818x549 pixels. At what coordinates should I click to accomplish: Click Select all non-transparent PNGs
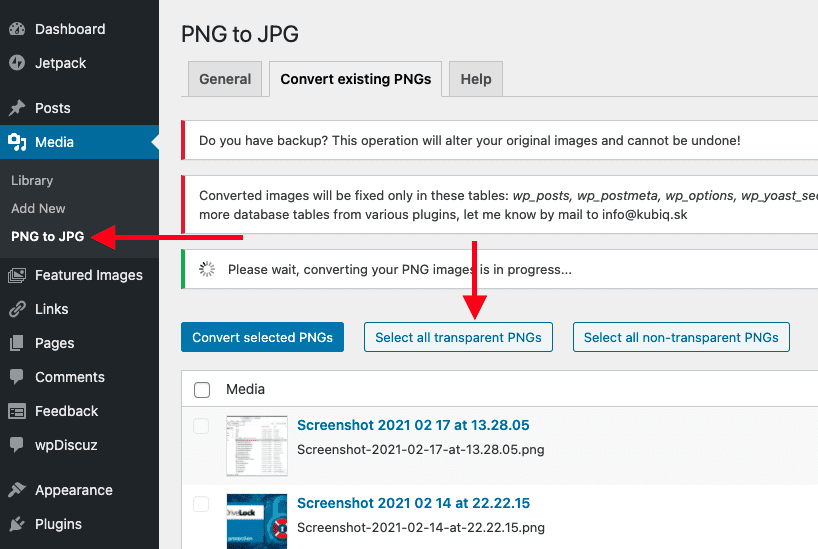[x=681, y=337]
